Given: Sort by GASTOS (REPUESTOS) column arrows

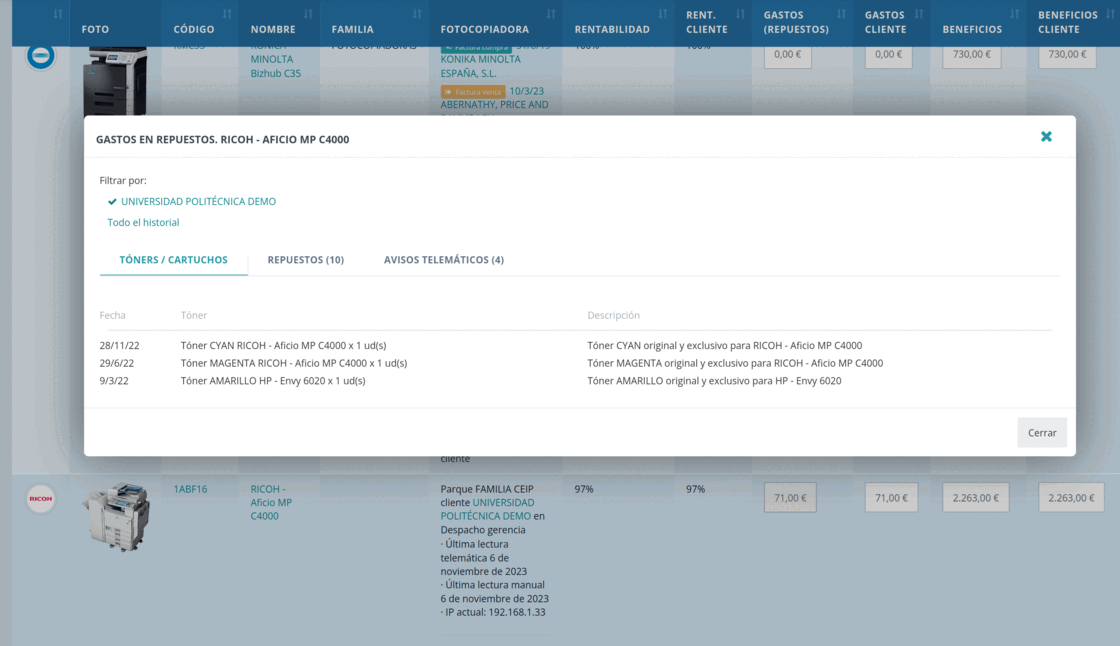Looking at the screenshot, I should point(841,14).
